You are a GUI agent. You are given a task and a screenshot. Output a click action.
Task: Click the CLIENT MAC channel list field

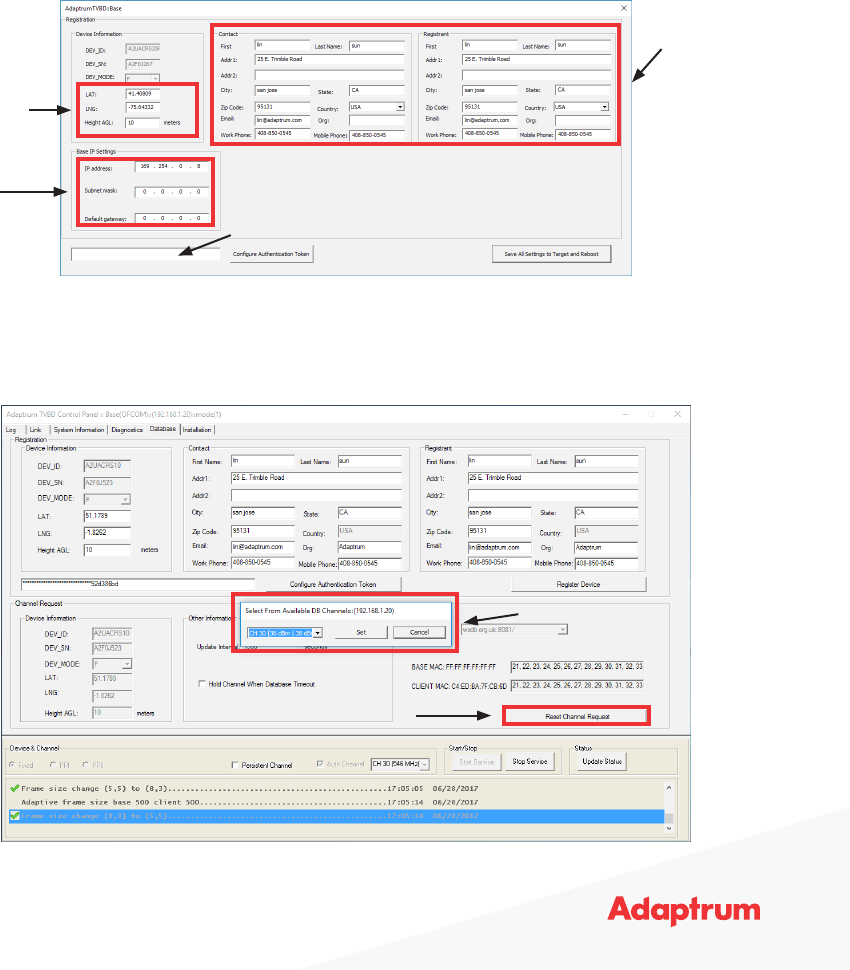coord(577,685)
